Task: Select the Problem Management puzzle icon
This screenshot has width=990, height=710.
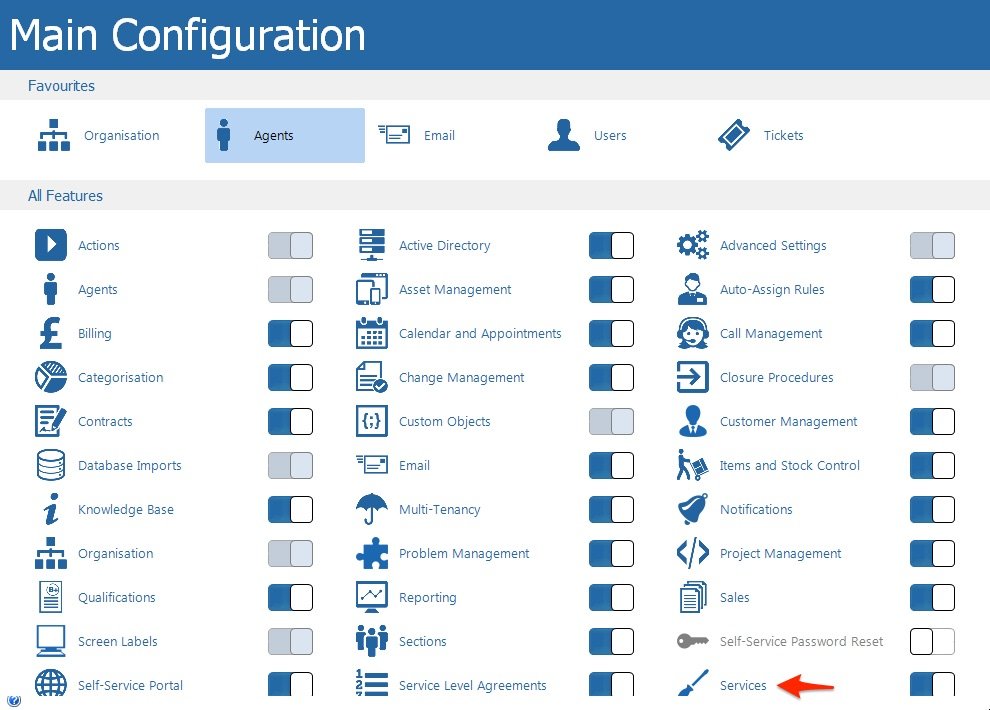Action: coord(371,554)
